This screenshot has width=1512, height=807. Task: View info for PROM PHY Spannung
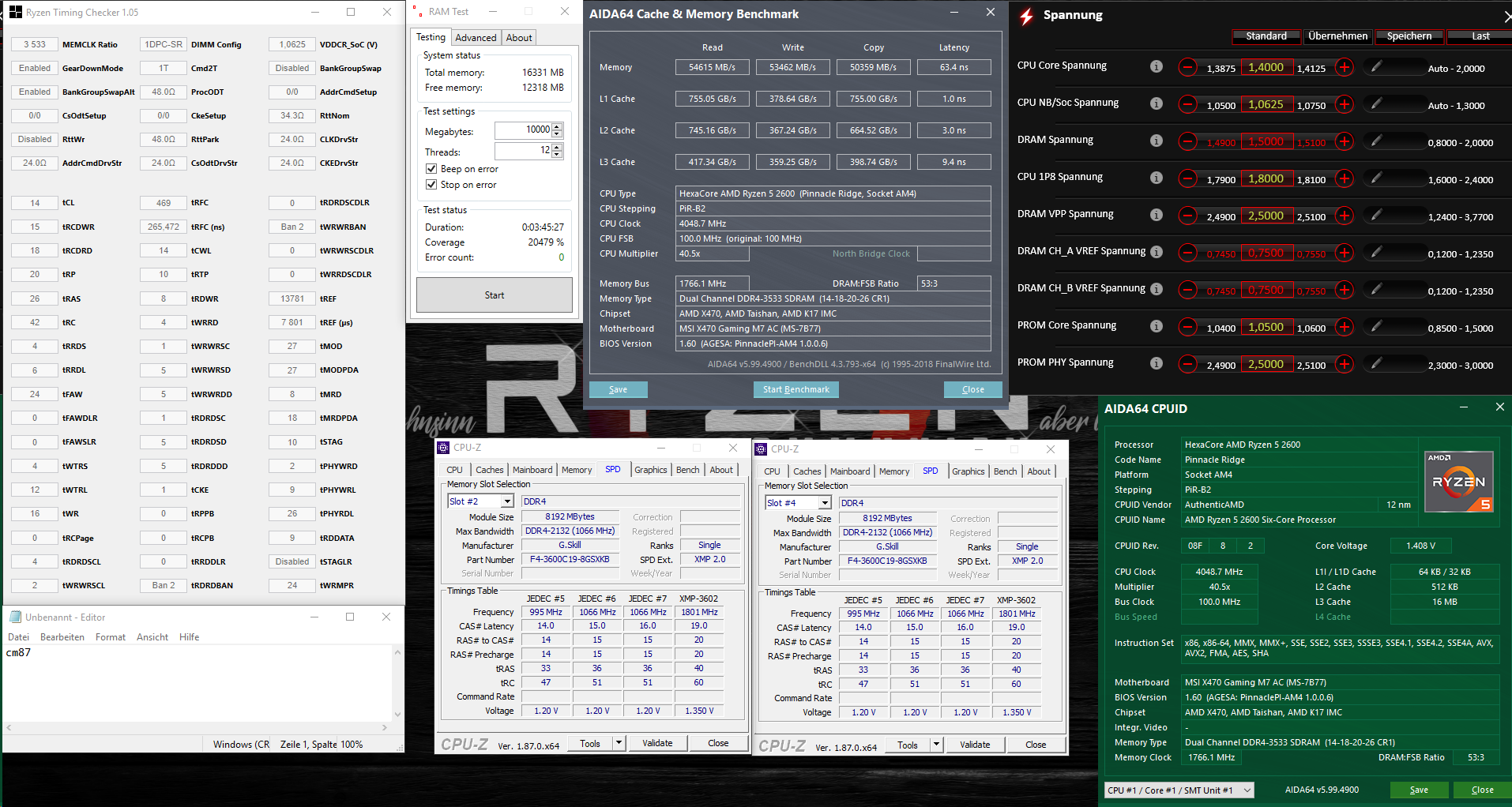pos(1157,363)
